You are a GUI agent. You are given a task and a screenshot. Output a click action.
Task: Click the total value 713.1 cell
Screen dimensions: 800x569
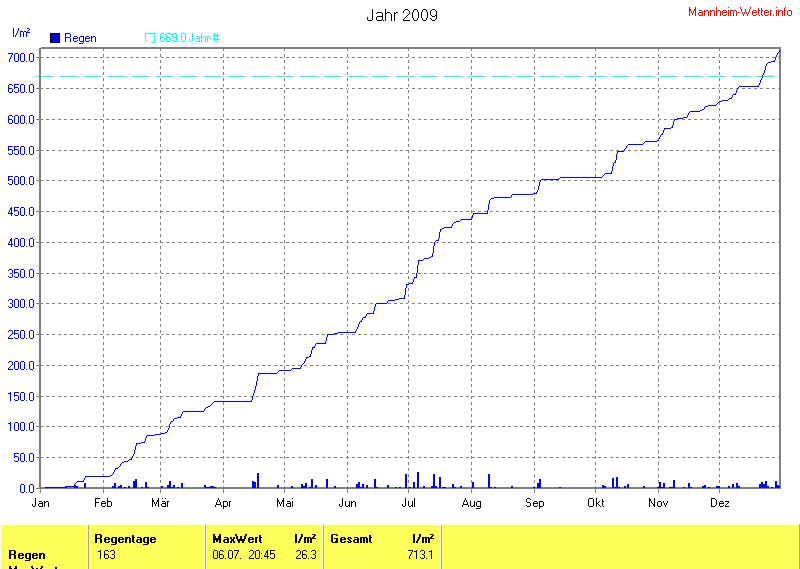point(420,555)
